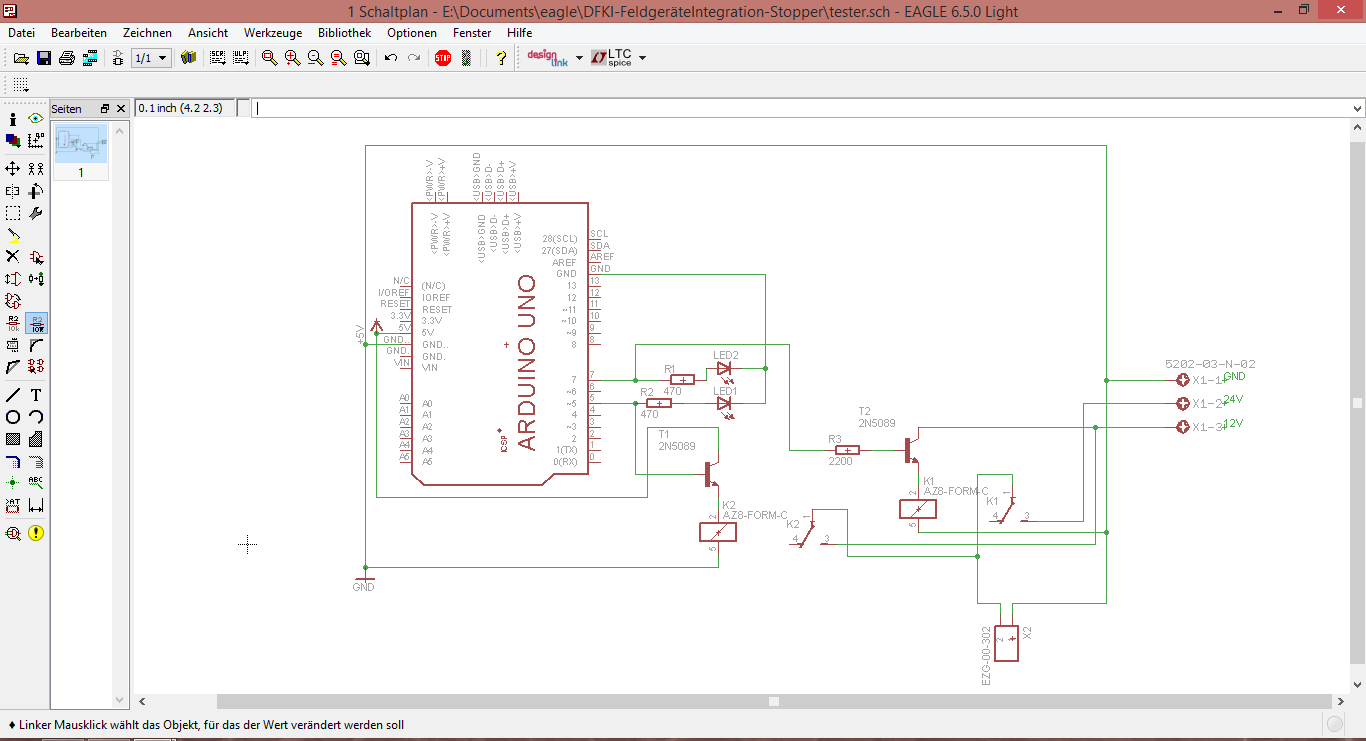The height and width of the screenshot is (741, 1366).
Task: Open the Zeichnen menu
Action: click(147, 33)
